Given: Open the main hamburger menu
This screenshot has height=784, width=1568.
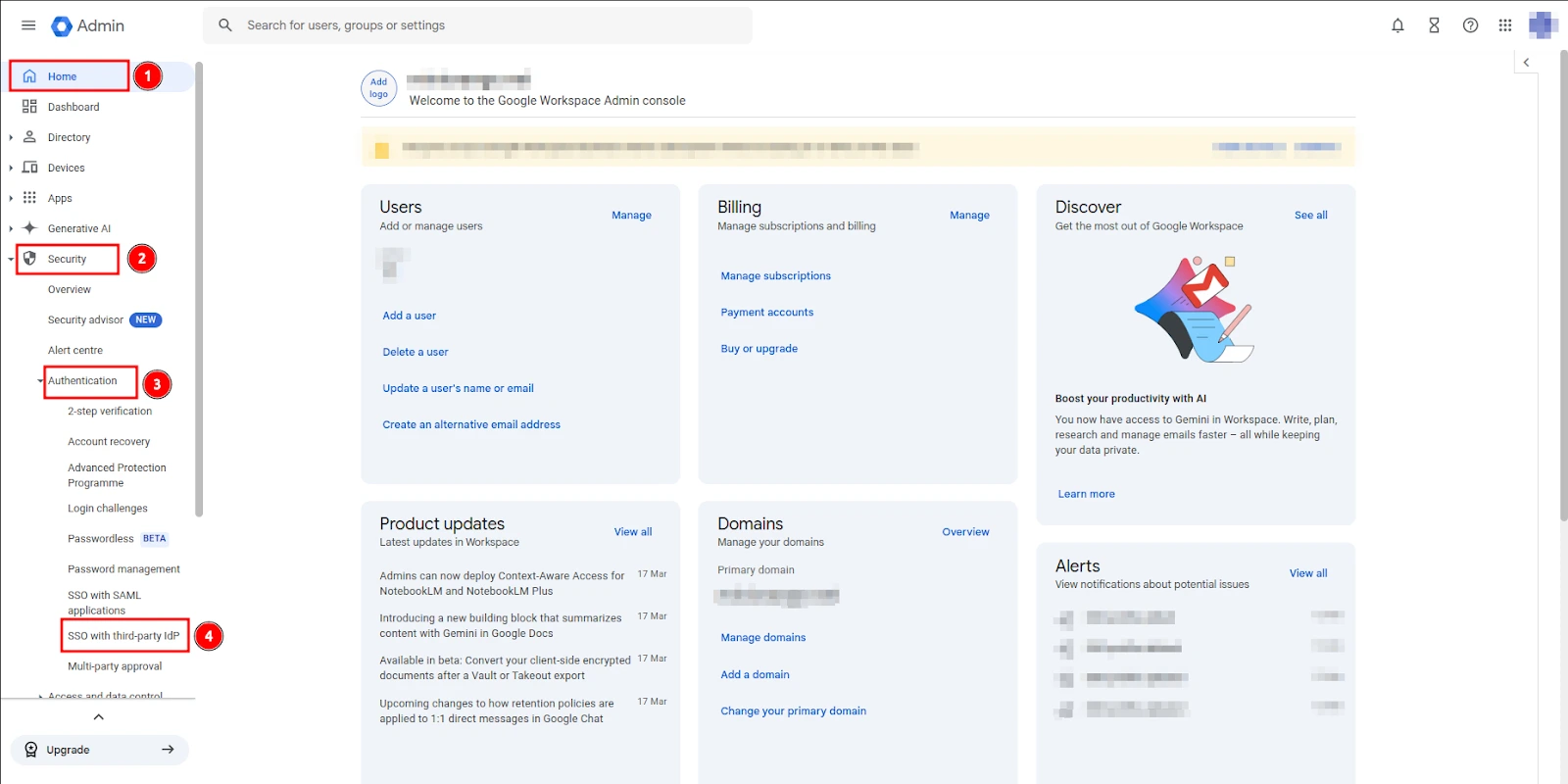Looking at the screenshot, I should (28, 25).
